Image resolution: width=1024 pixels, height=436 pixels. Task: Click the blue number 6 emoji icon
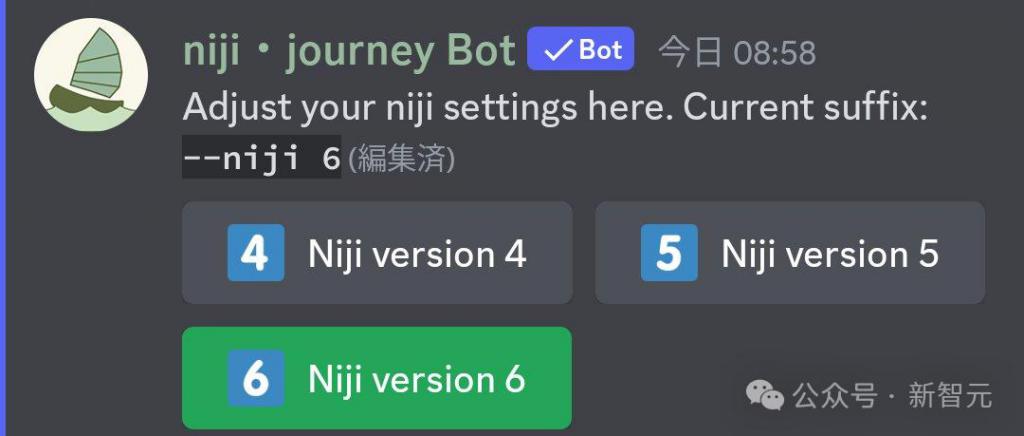coord(256,378)
